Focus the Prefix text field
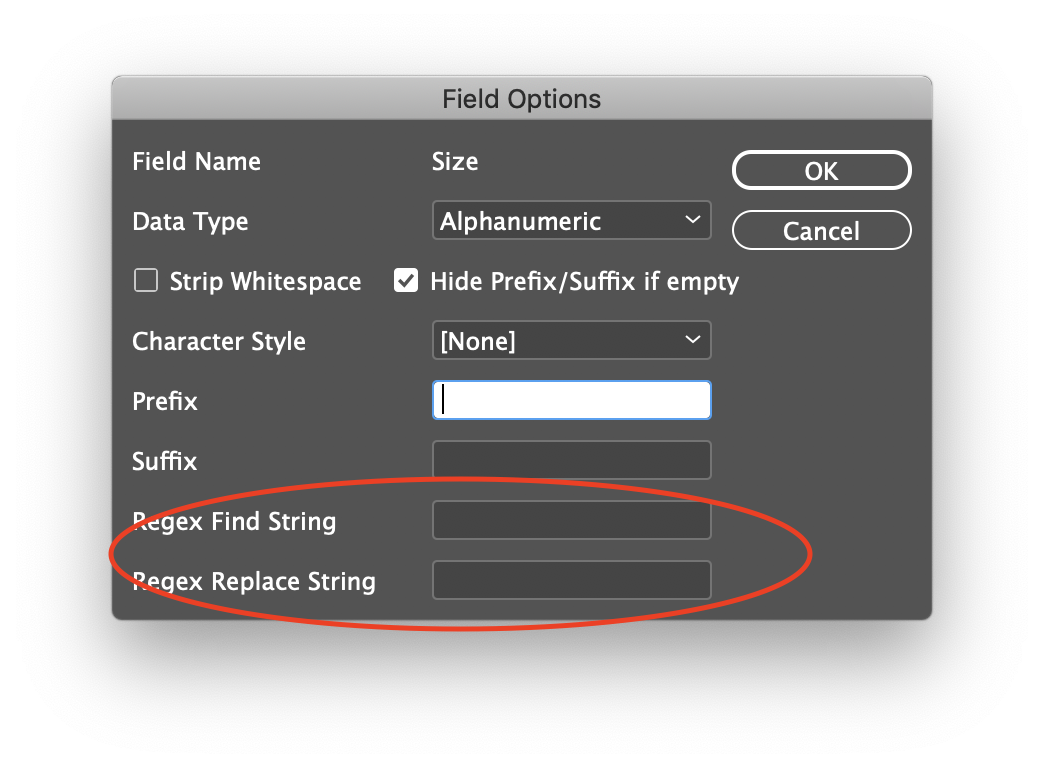This screenshot has height=768, width=1044. pos(571,400)
